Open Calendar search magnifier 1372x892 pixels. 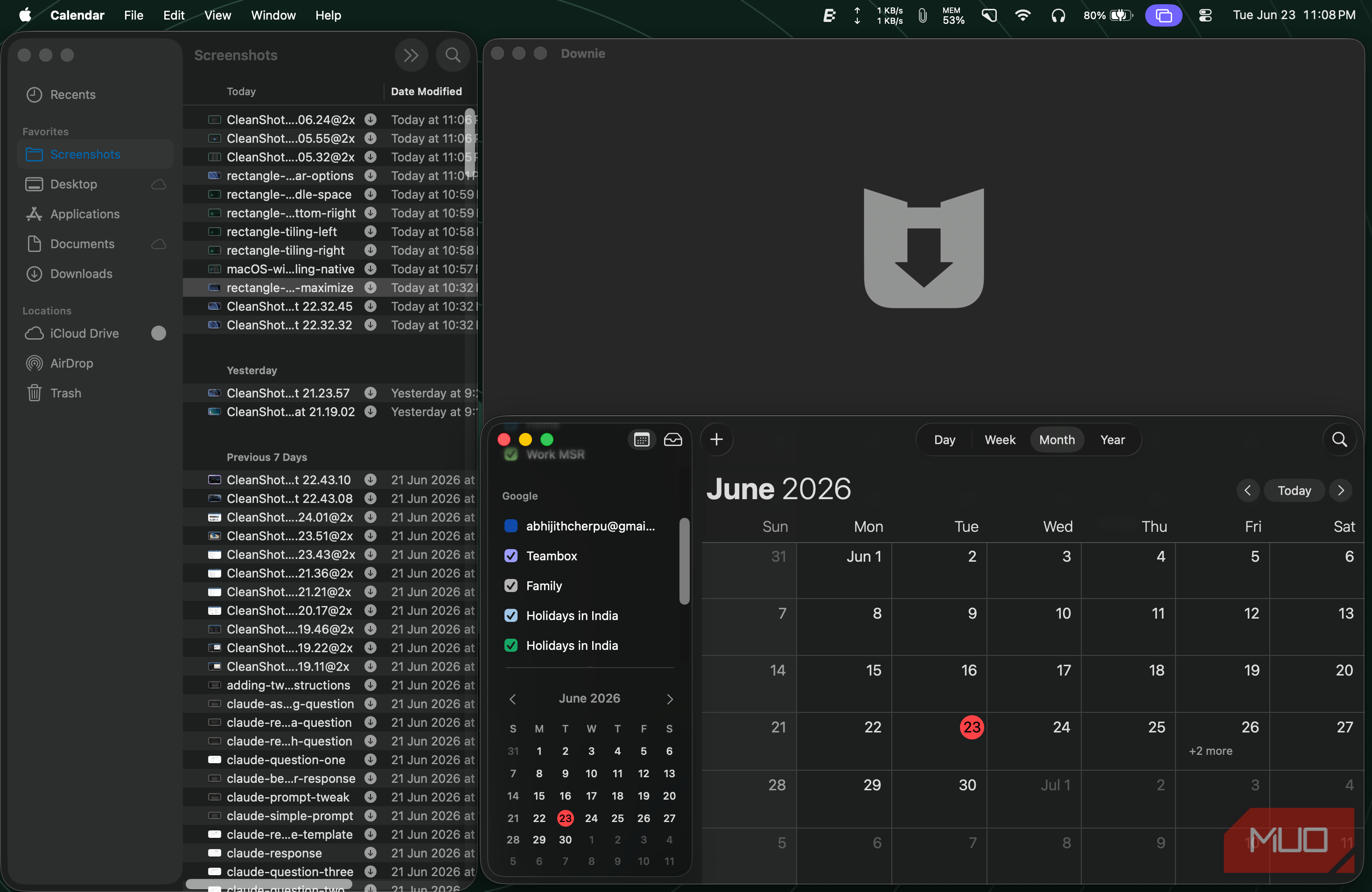pos(1339,439)
